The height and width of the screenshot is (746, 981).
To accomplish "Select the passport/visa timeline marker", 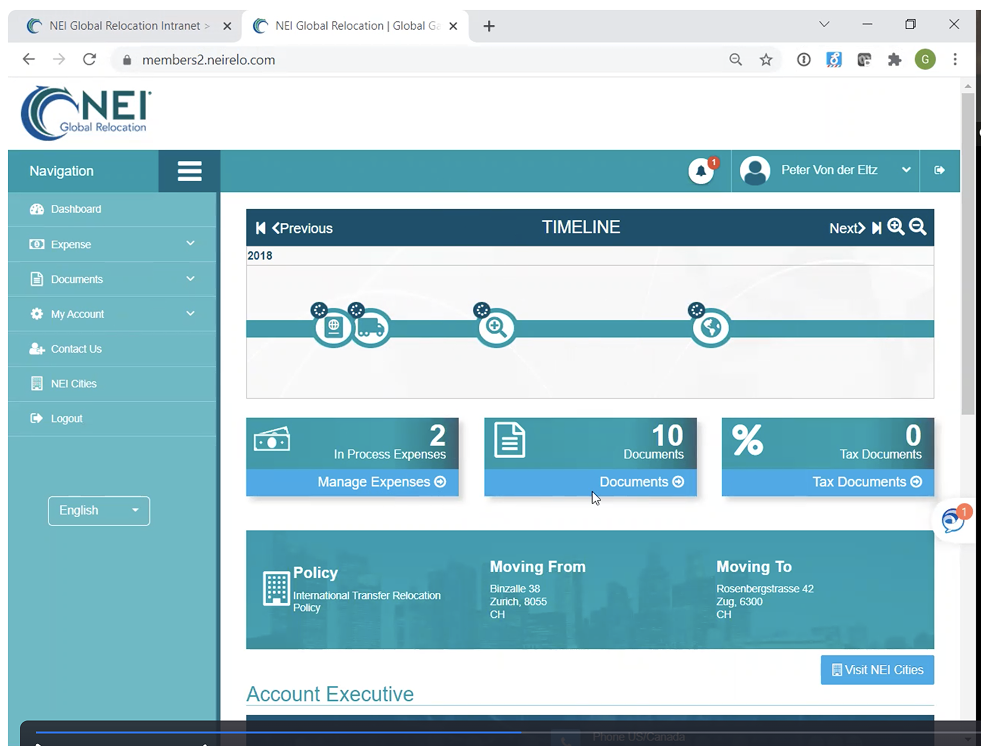I will pyautogui.click(x=333, y=327).
